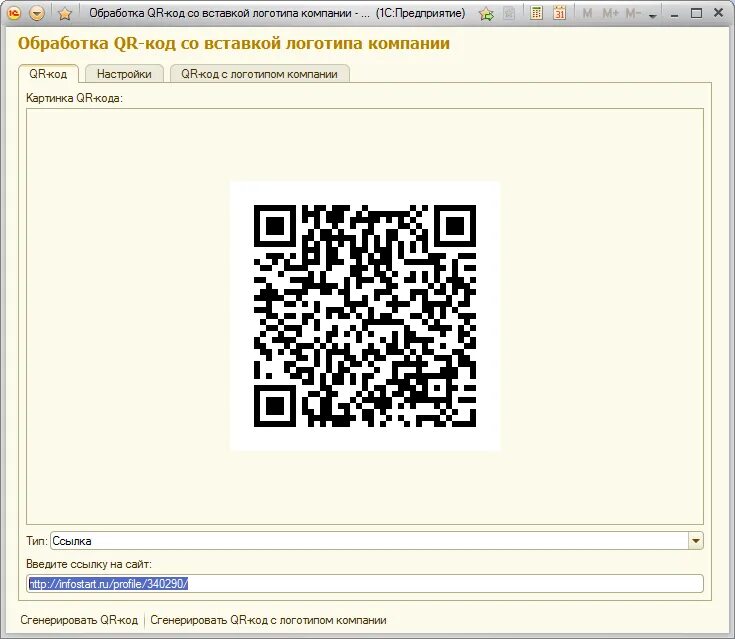Open the QR-код с логотипом компании tab
Viewport: 735px width, 639px height.
pos(259,74)
